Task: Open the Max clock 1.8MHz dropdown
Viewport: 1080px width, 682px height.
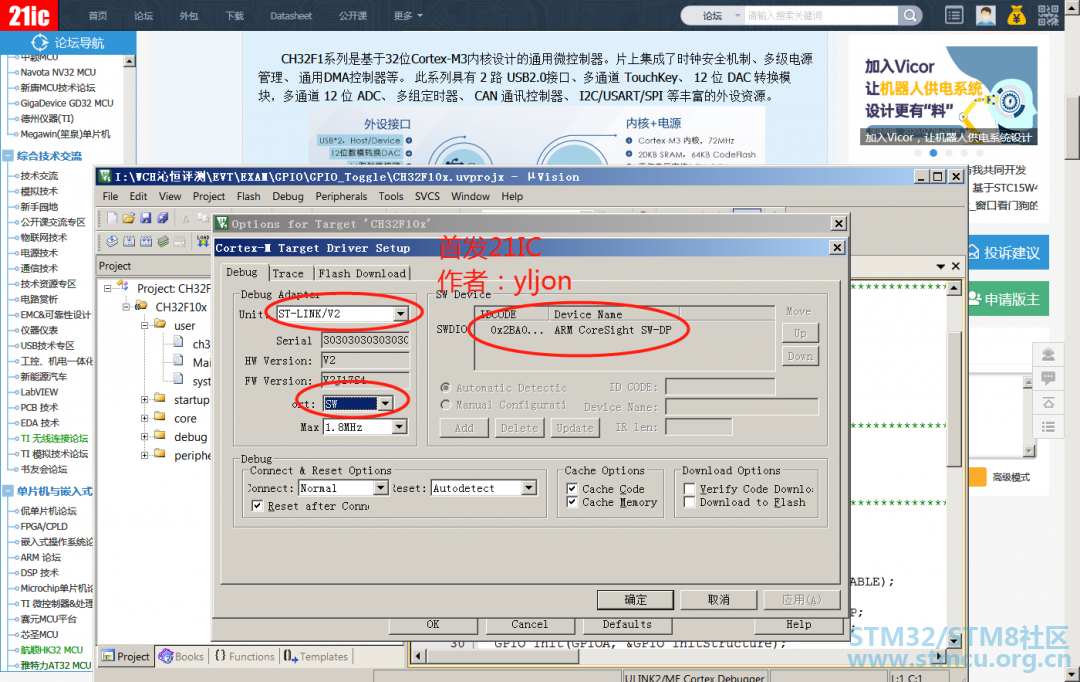Action: 399,427
